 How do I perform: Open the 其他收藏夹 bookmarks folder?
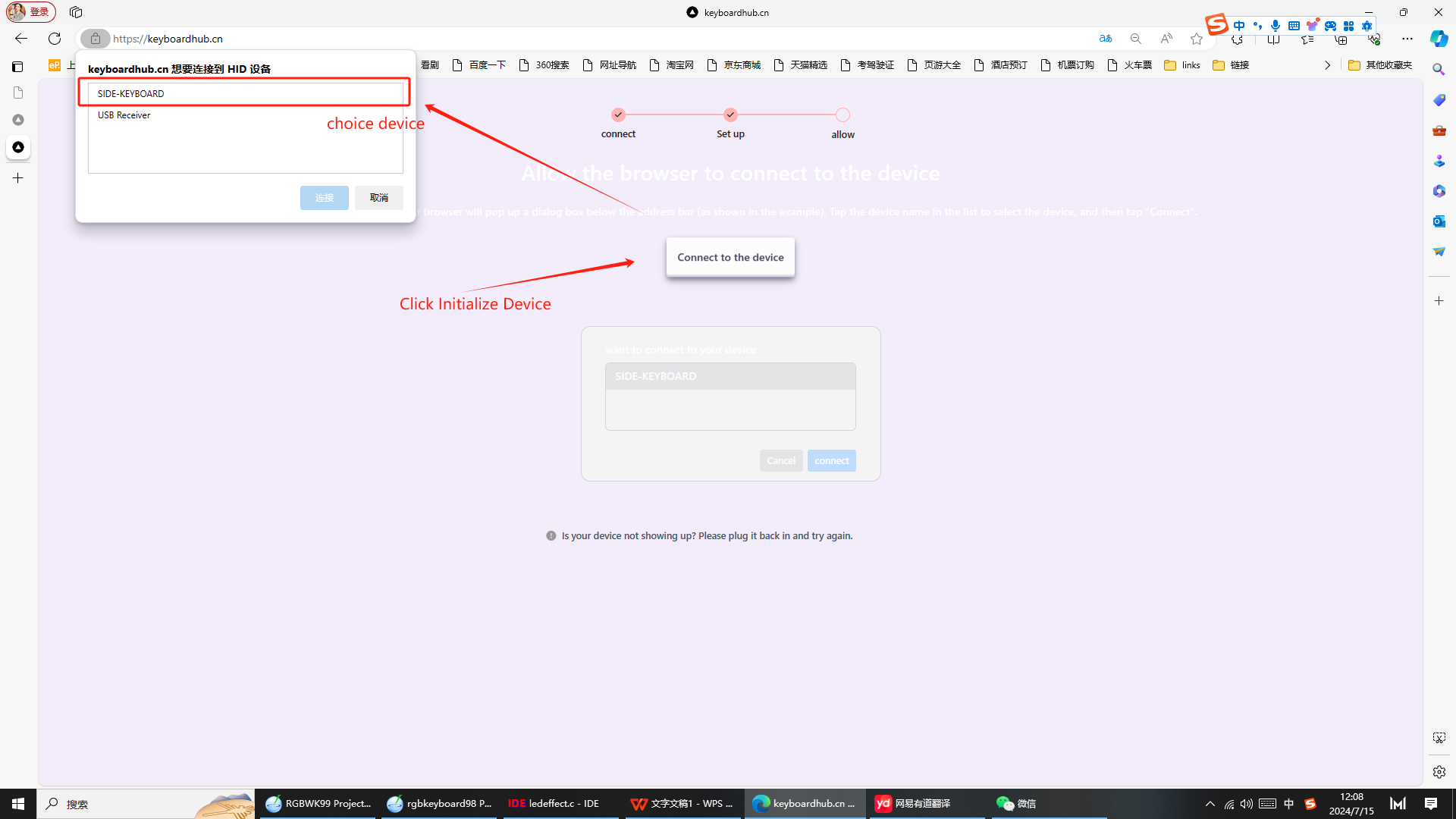pyautogui.click(x=1380, y=65)
